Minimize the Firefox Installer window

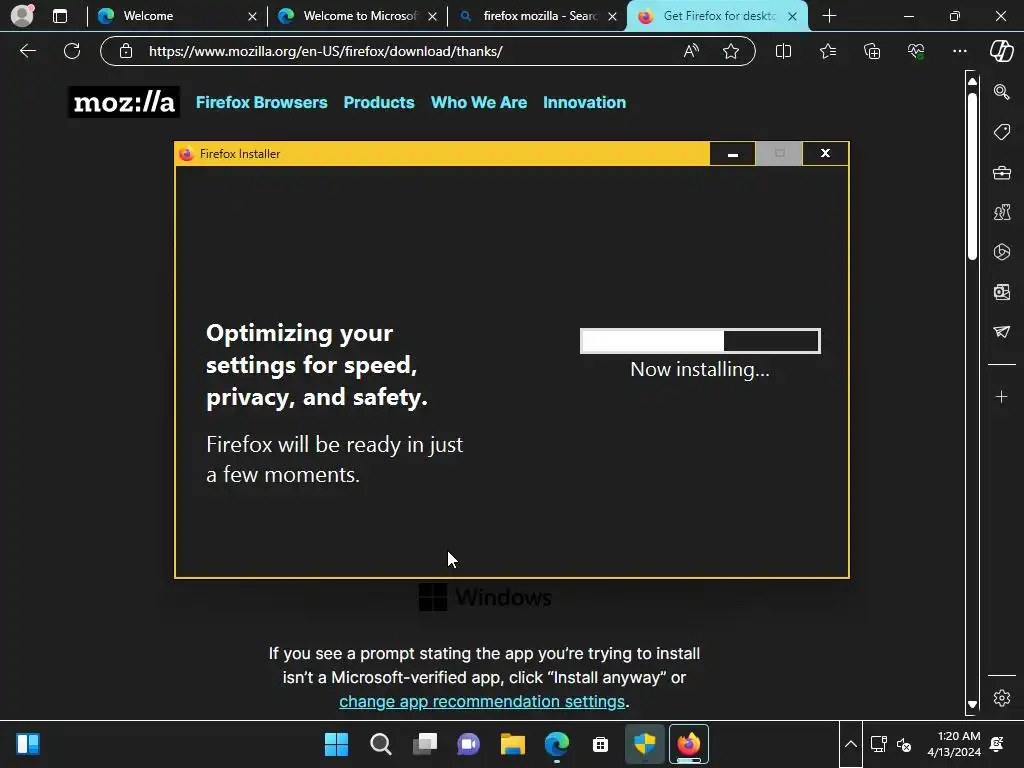click(733, 154)
